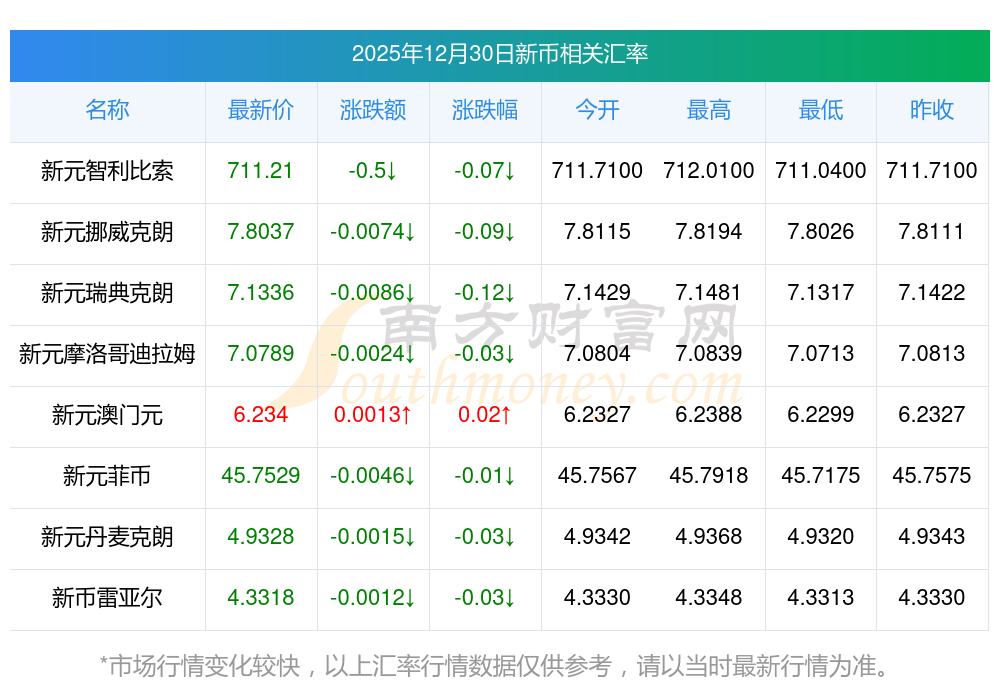Select the 新元丹麦克朗 row name
The image size is (1000, 697).
tap(107, 537)
